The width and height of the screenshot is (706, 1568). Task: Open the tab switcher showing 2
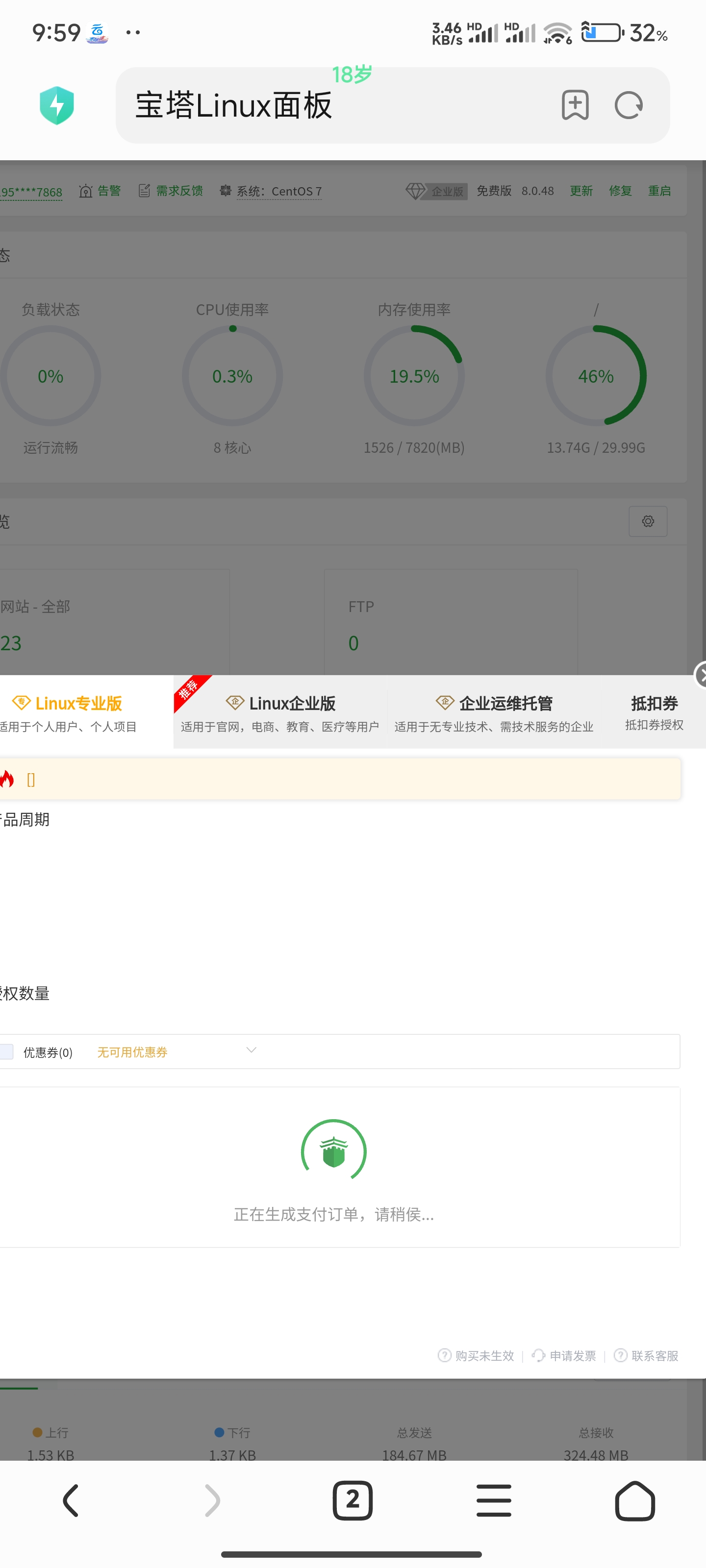[353, 1500]
